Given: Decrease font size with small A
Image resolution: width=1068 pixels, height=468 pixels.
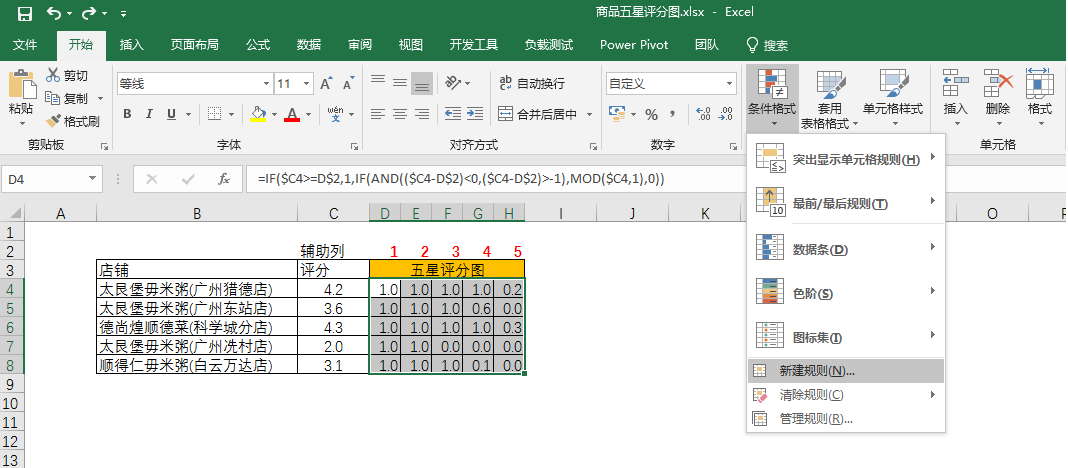Looking at the screenshot, I should click(x=348, y=84).
